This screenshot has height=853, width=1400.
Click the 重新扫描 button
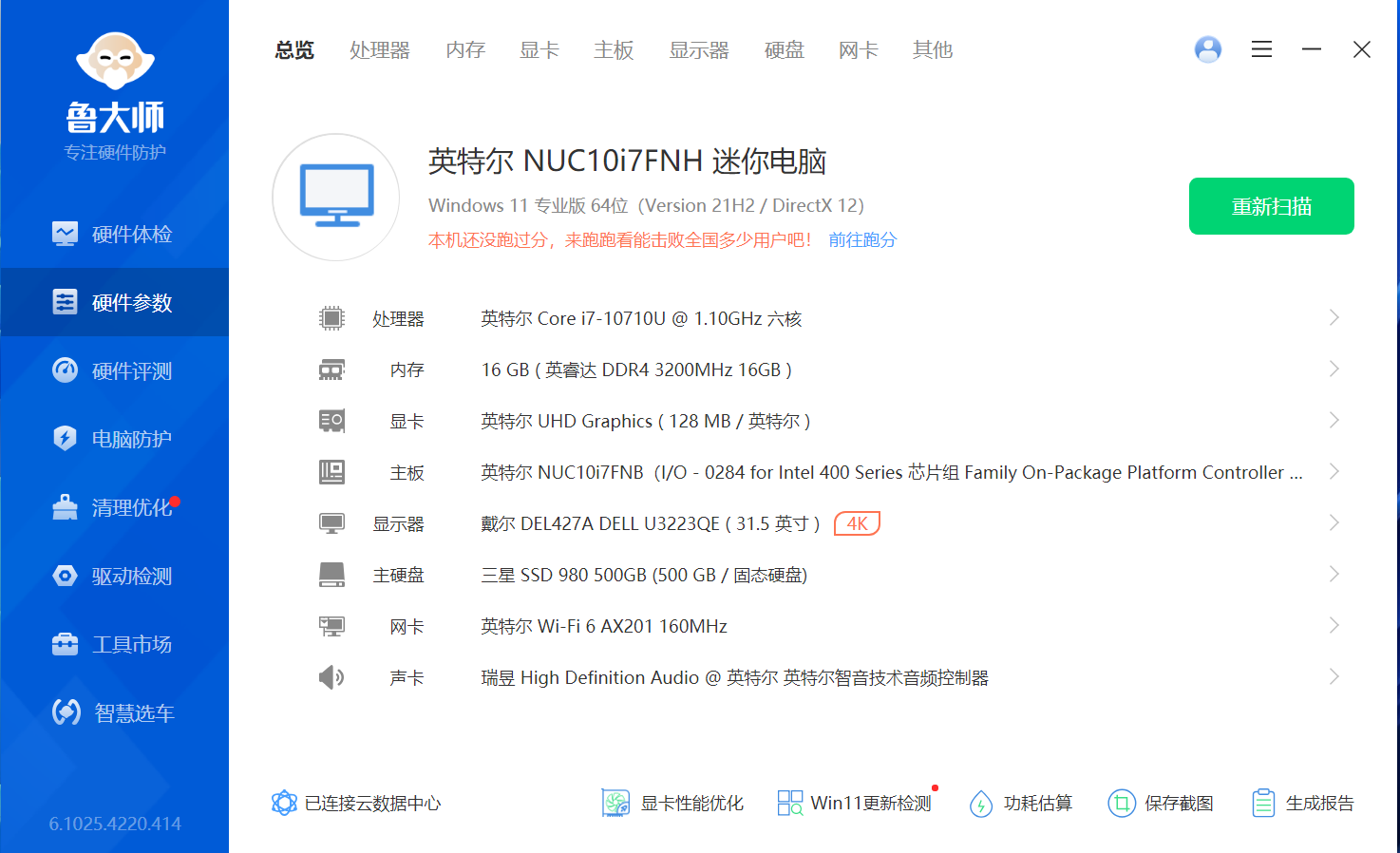click(1272, 206)
